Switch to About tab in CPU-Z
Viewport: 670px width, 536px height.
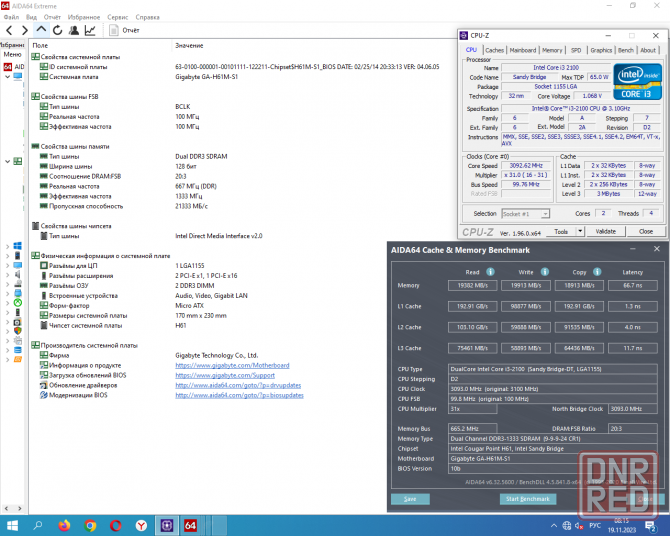point(648,50)
